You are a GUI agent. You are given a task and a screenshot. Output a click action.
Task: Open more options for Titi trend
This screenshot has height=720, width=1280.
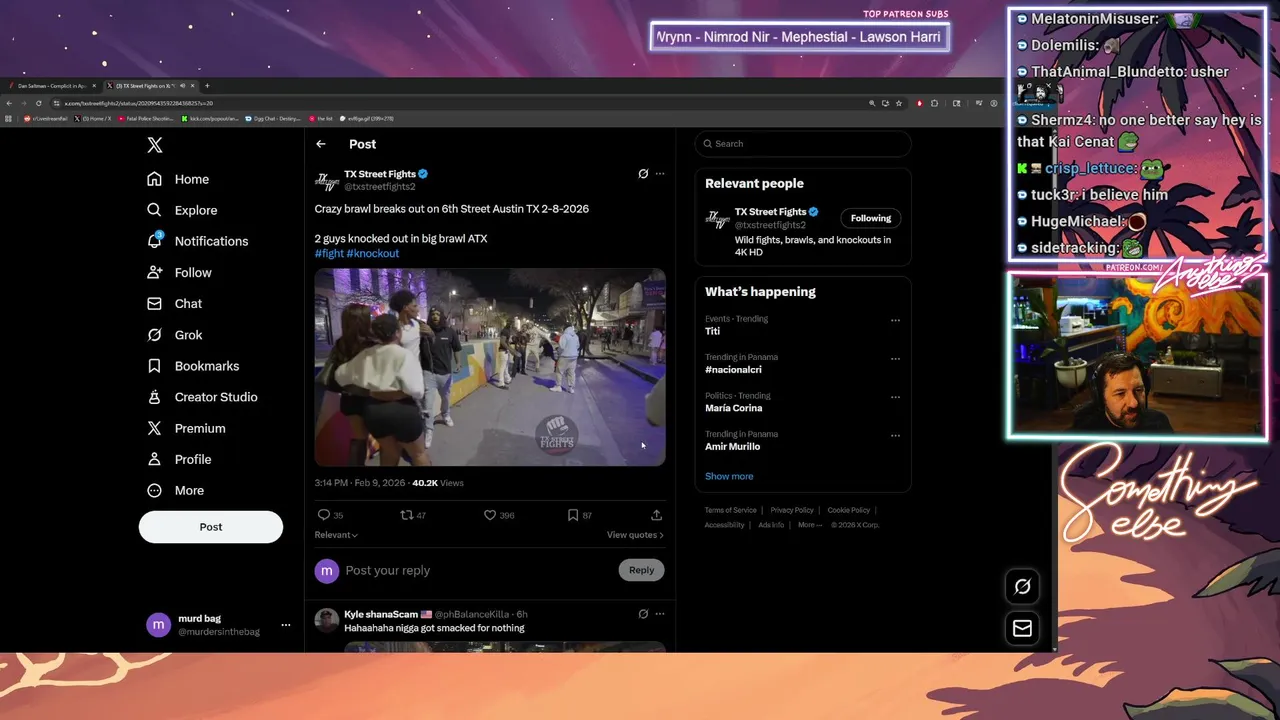(x=895, y=320)
